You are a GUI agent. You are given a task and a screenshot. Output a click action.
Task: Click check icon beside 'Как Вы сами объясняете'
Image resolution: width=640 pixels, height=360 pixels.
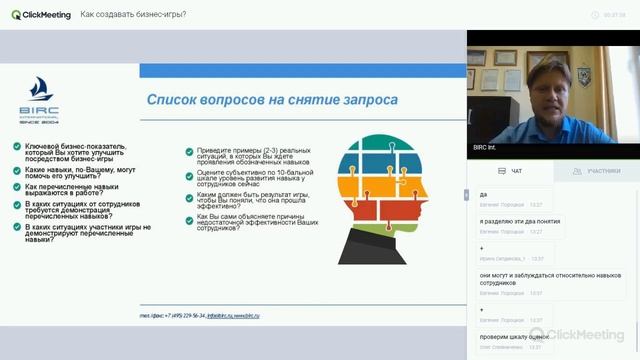click(x=189, y=221)
